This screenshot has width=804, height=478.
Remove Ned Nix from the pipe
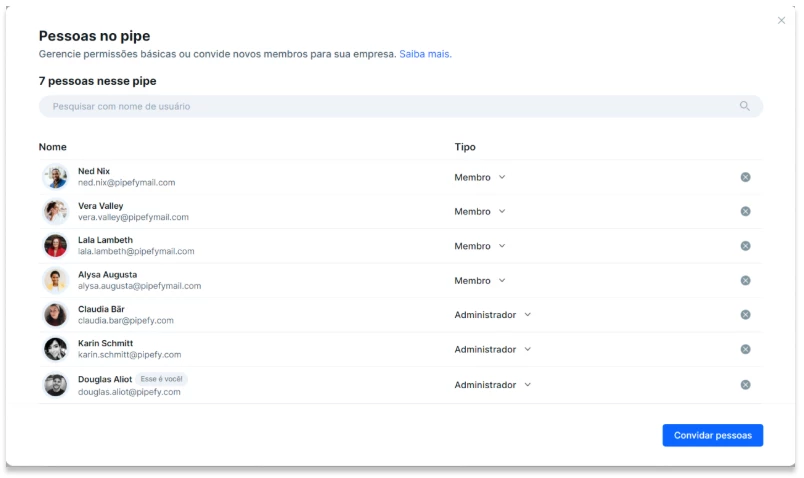(745, 177)
